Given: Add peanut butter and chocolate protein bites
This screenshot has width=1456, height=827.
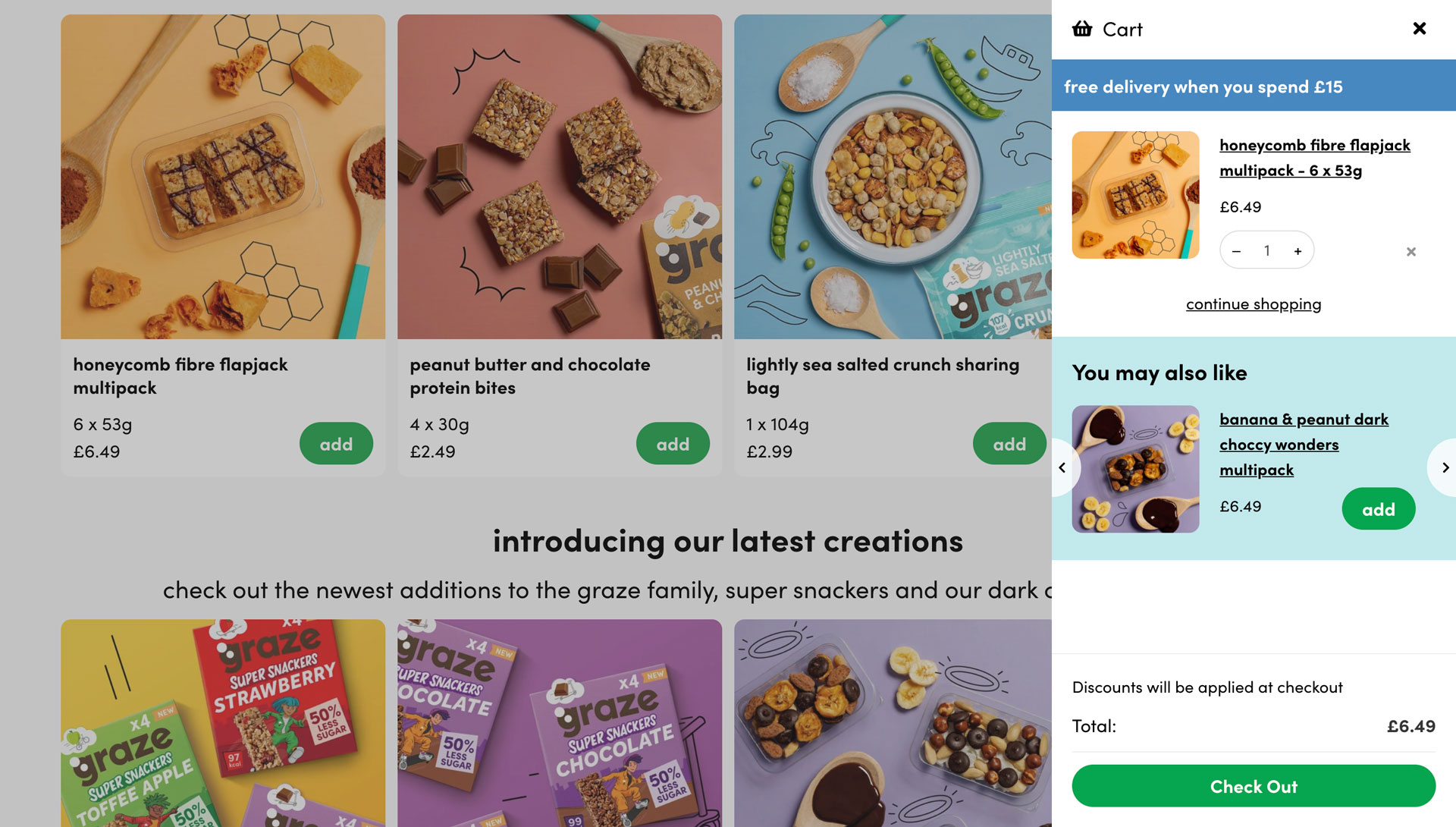Looking at the screenshot, I should [673, 443].
